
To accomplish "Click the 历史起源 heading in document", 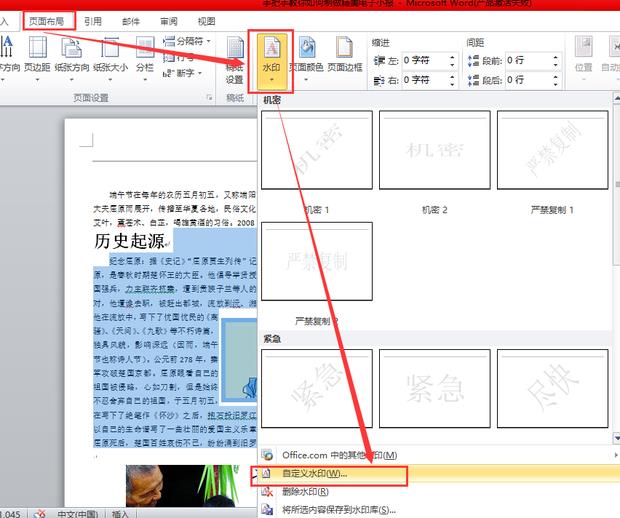I will click(x=129, y=241).
